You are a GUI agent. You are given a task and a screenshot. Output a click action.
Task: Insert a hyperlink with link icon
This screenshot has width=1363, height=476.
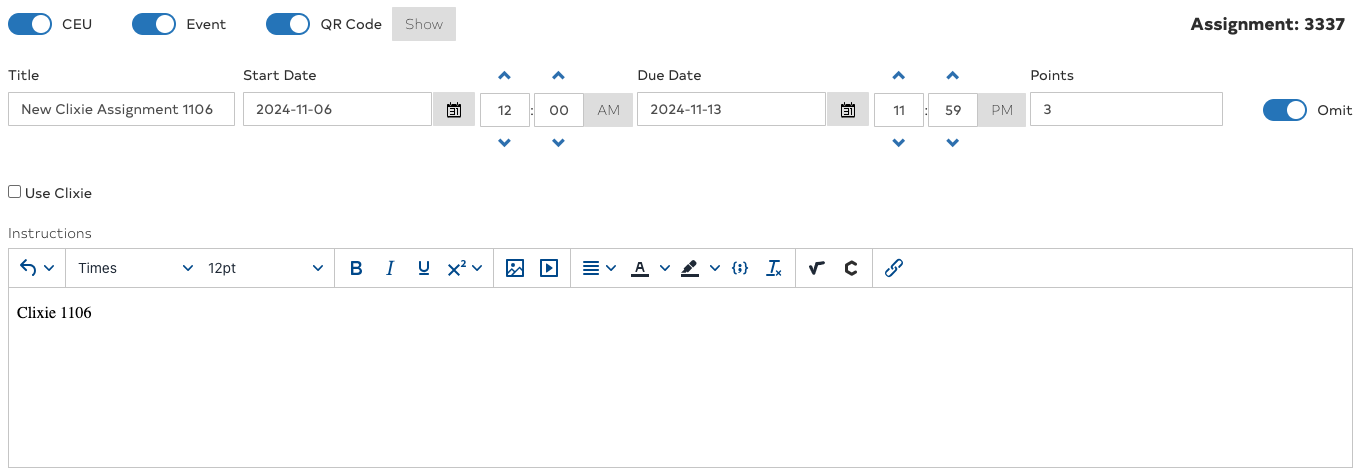(x=894, y=268)
